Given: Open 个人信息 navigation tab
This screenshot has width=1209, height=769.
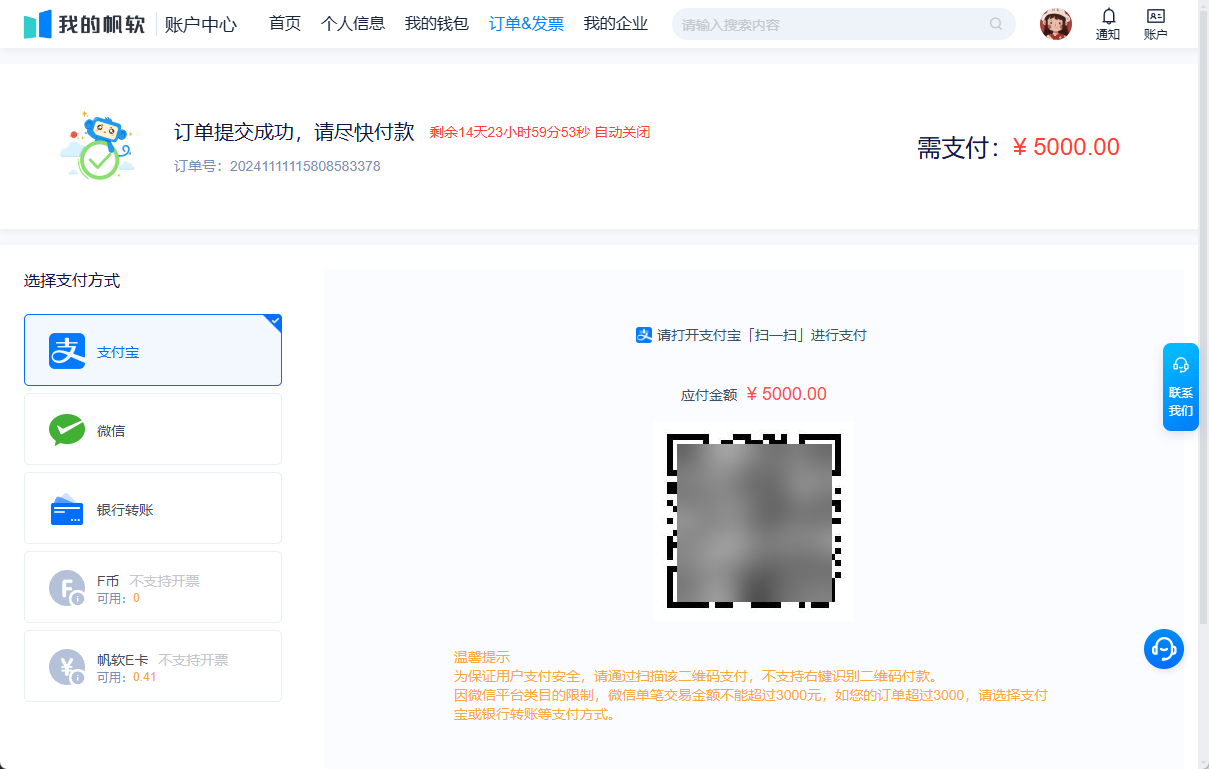Looking at the screenshot, I should pyautogui.click(x=353, y=24).
